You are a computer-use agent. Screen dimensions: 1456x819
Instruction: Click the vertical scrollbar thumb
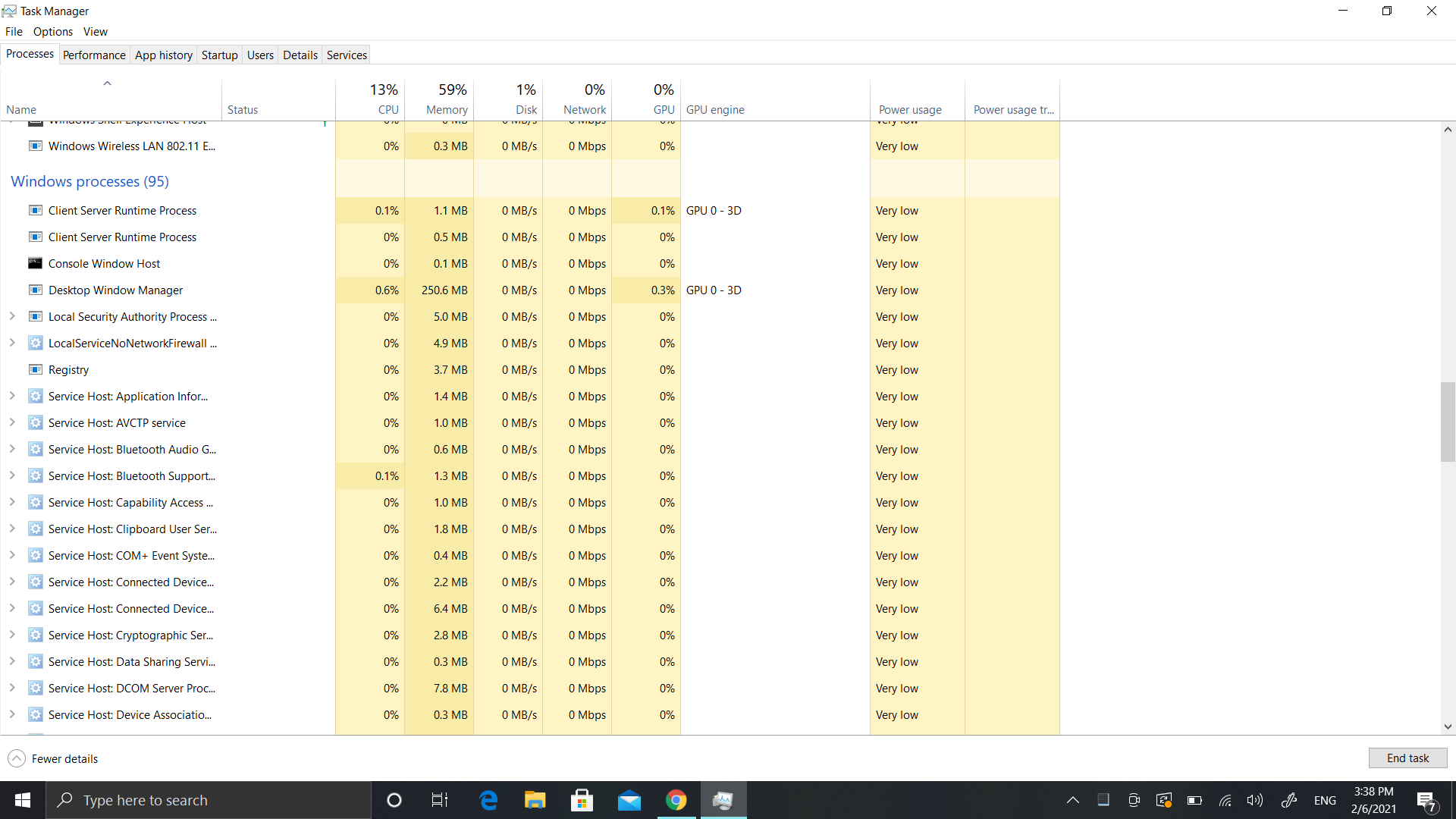pyautogui.click(x=1448, y=422)
